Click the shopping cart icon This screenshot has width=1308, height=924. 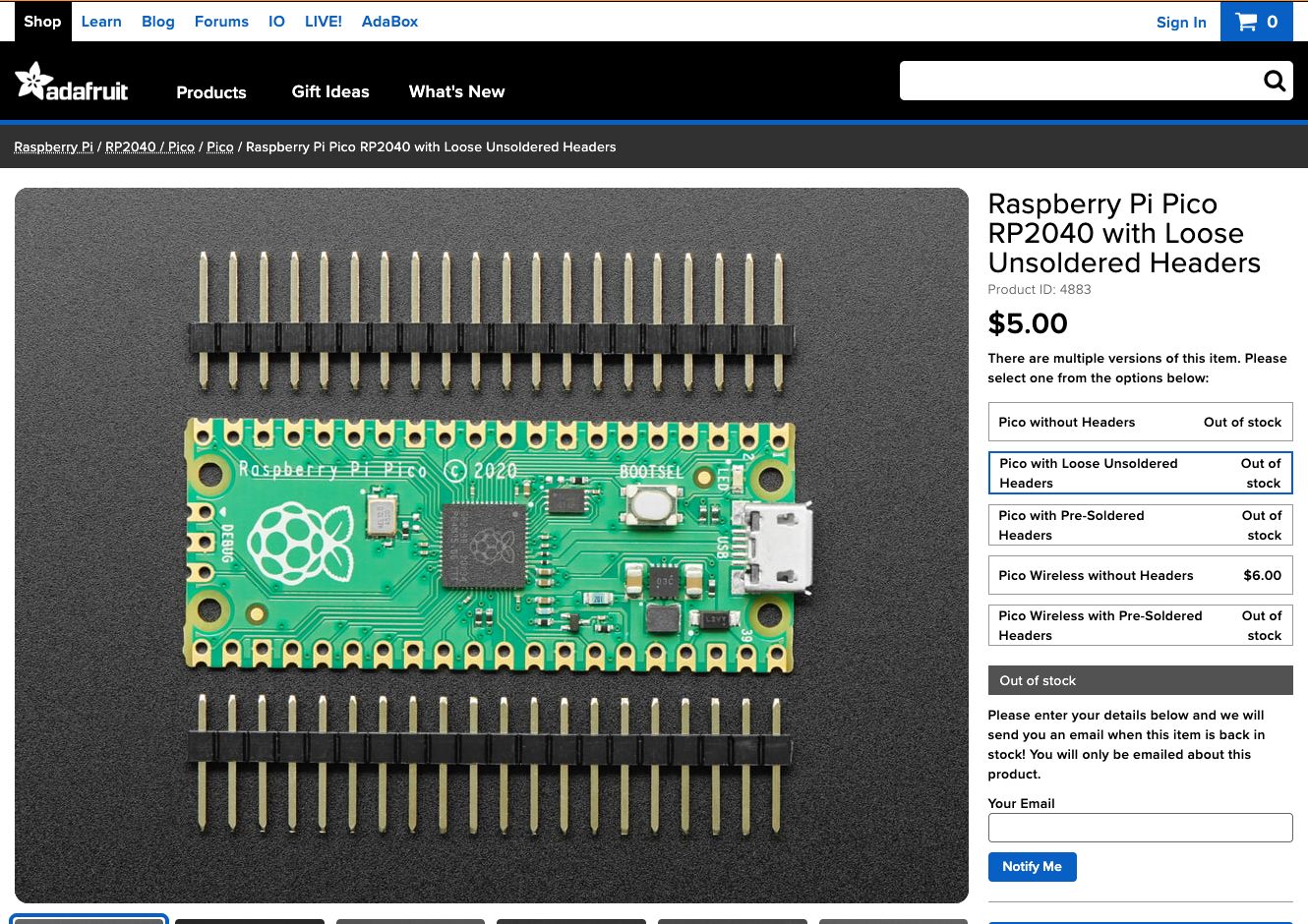(x=1246, y=22)
